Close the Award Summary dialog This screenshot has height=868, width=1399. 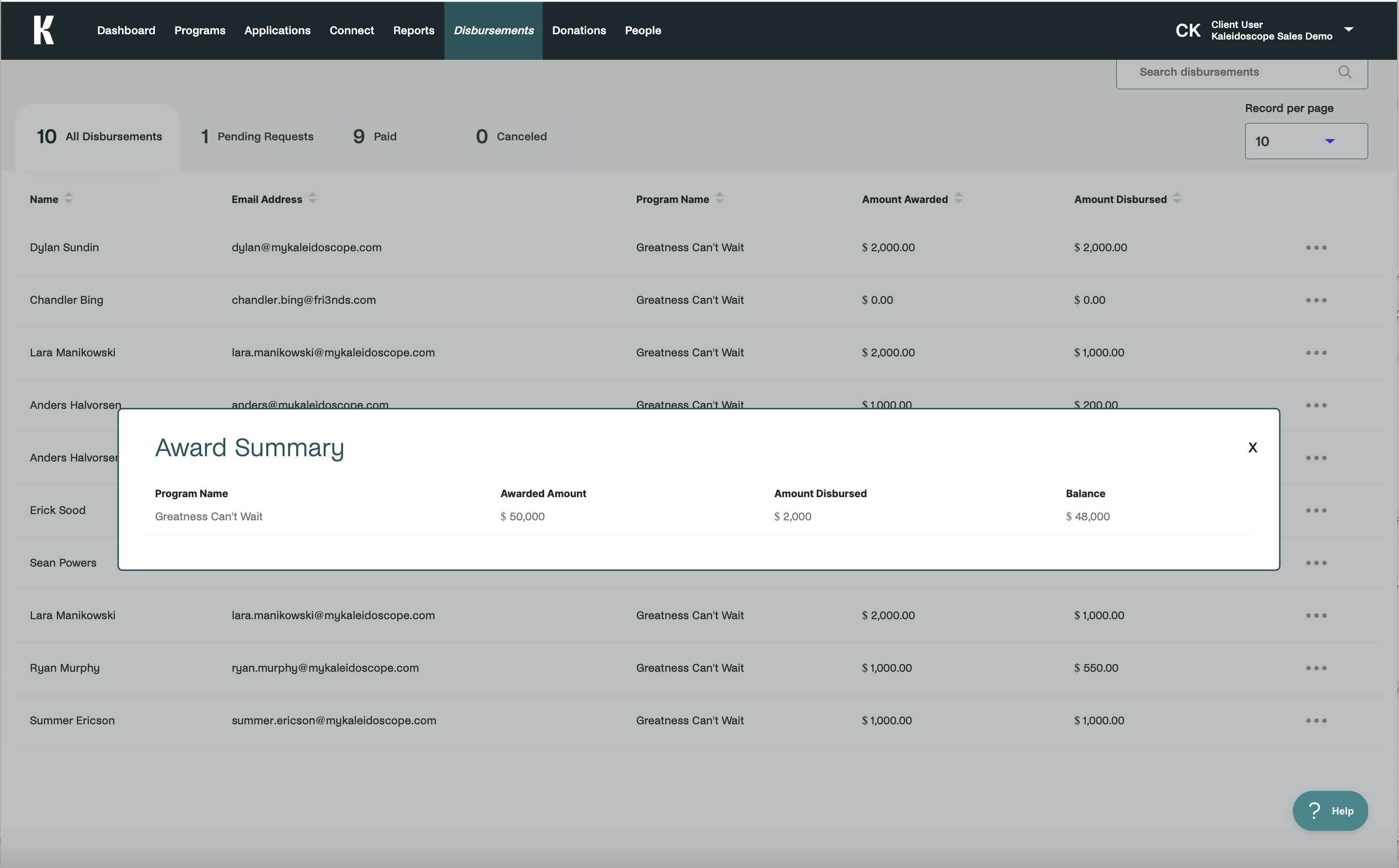1252,447
